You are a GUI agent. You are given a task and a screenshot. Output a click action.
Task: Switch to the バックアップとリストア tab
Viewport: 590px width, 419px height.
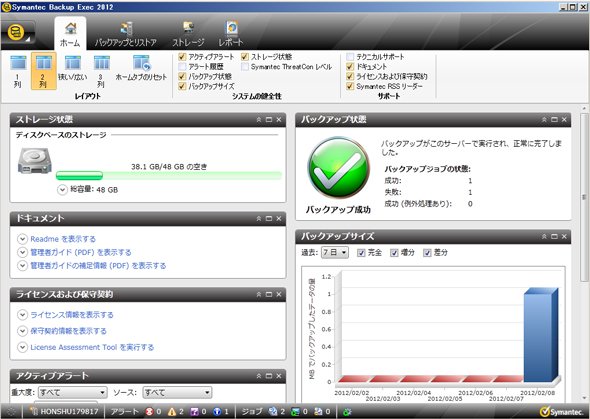click(126, 33)
